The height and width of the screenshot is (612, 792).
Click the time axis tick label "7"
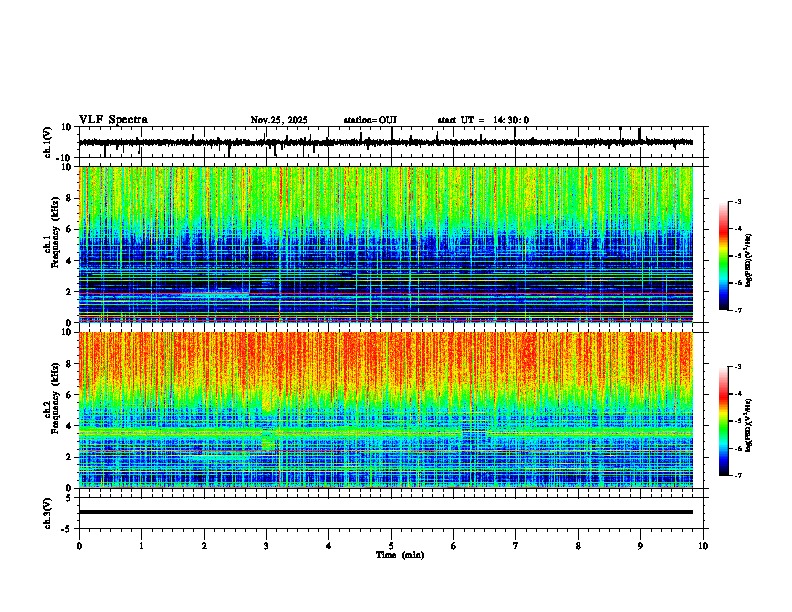click(516, 546)
